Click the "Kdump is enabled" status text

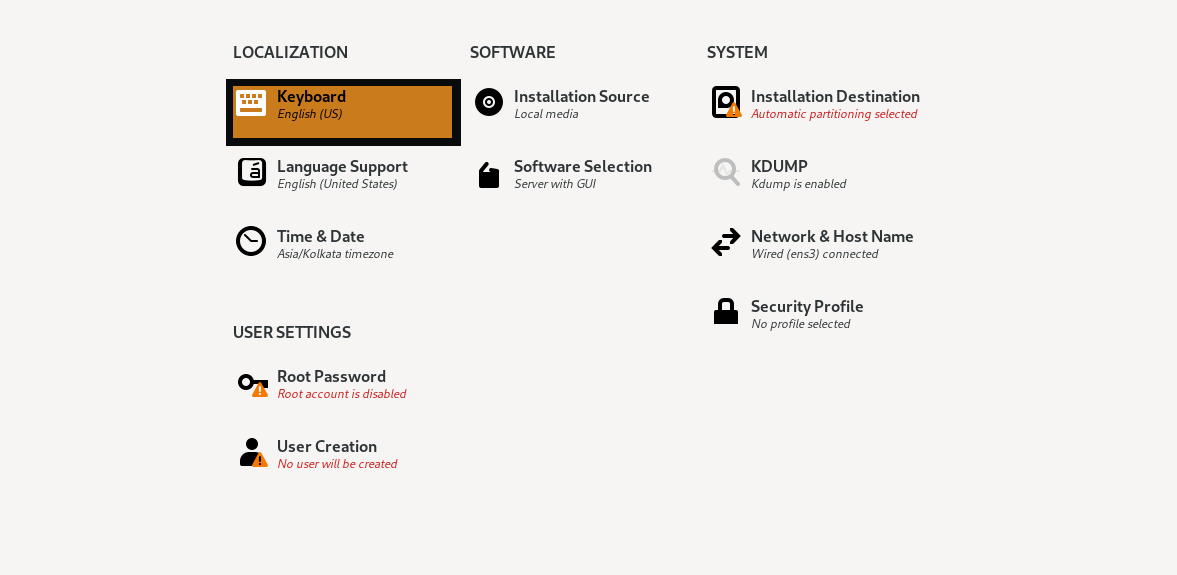799,184
